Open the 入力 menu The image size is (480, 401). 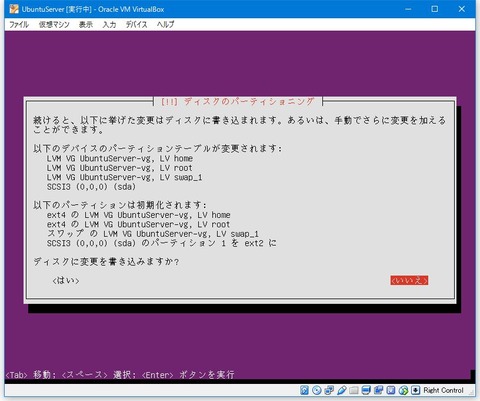(109, 24)
